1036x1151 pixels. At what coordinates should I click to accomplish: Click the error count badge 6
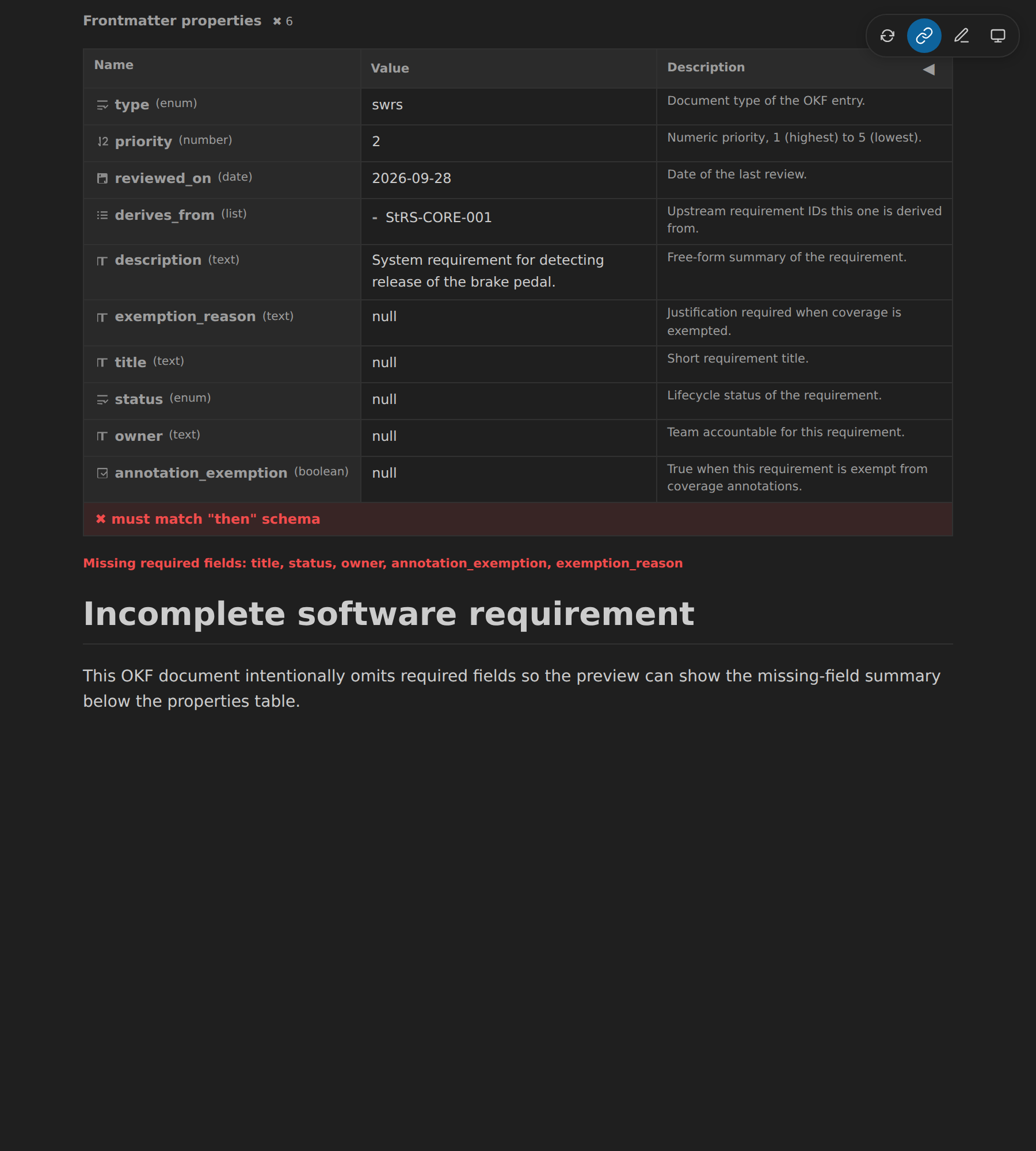click(283, 21)
